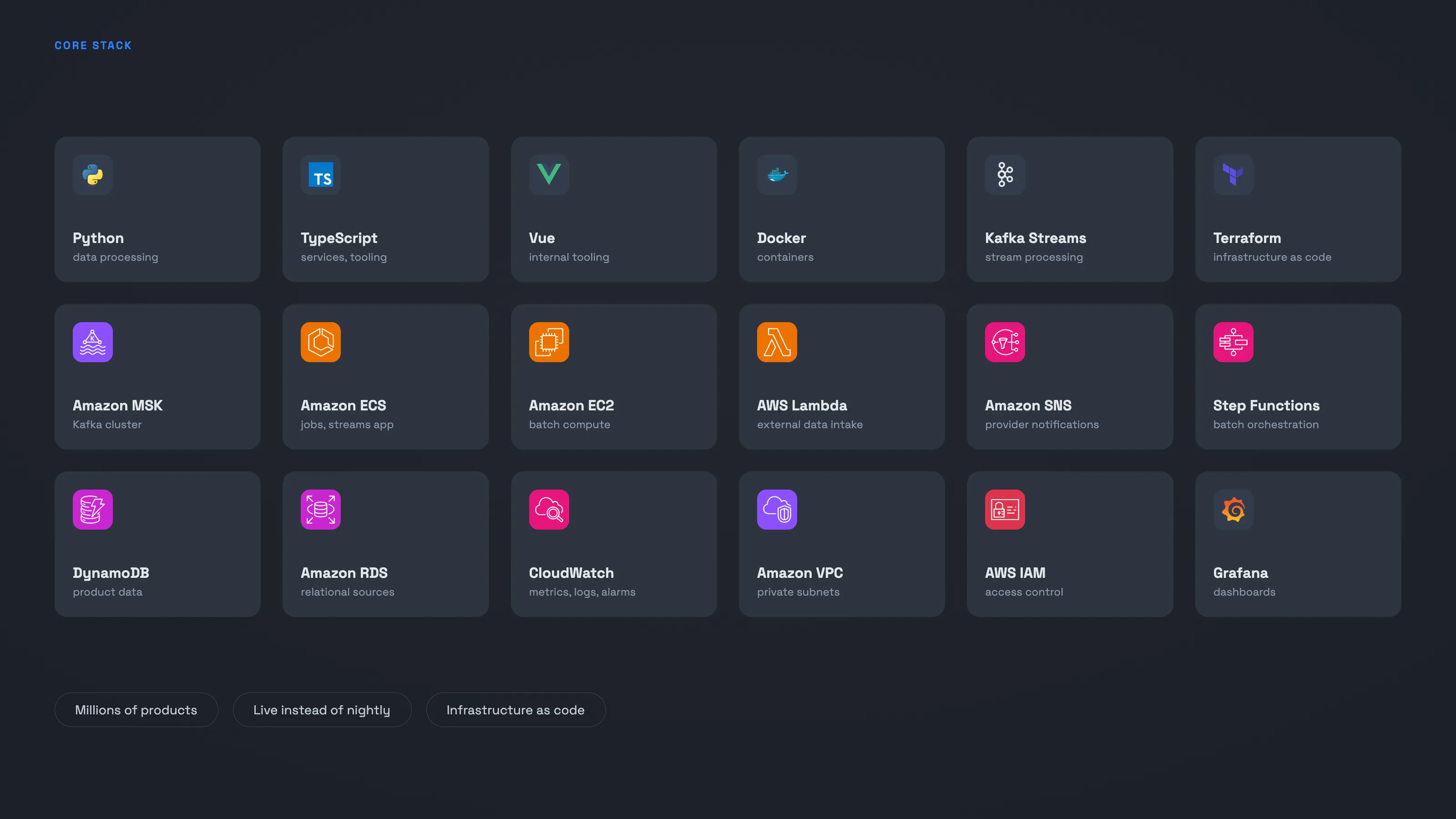Click the Grafana logo icon
The width and height of the screenshot is (1456, 819).
pyautogui.click(x=1234, y=509)
